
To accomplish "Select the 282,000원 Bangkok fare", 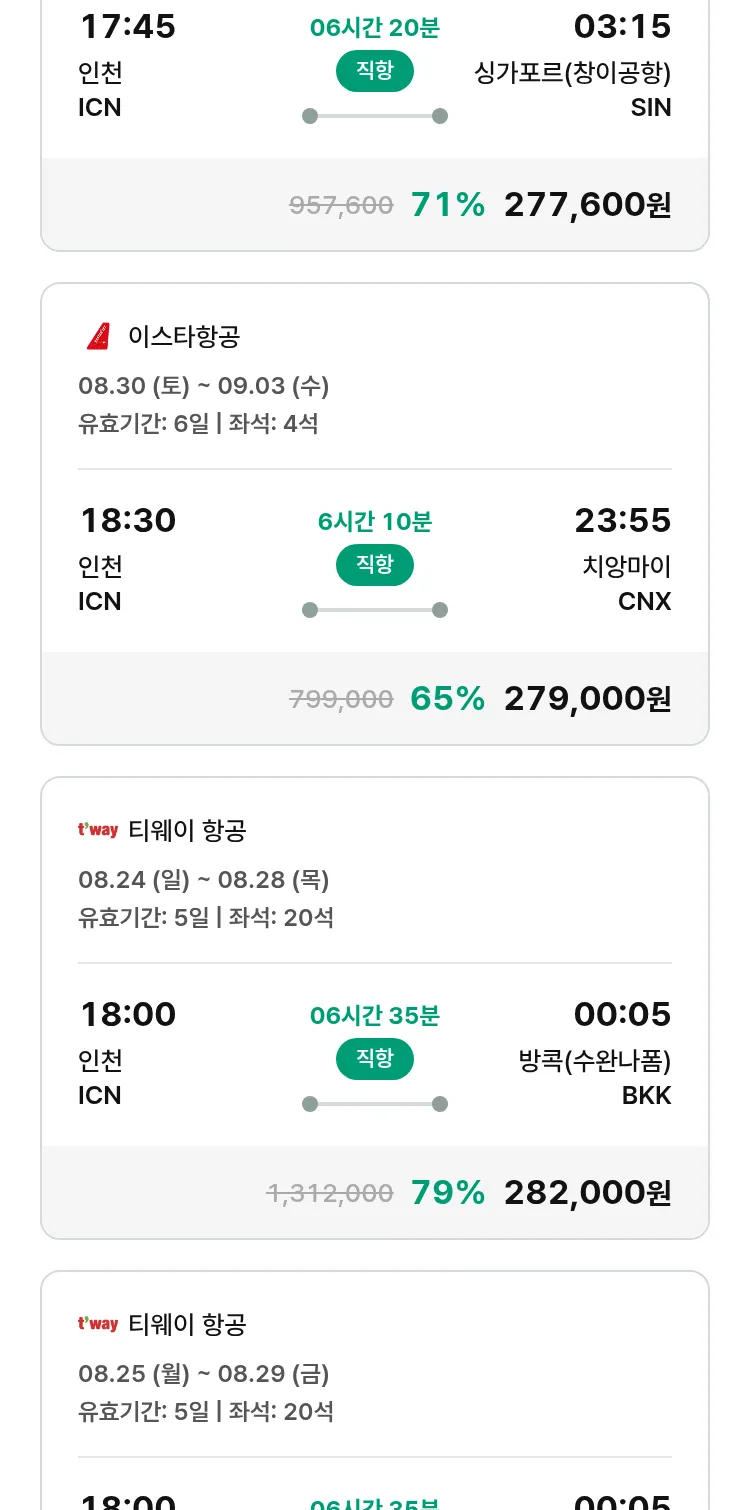I will (x=587, y=1193).
